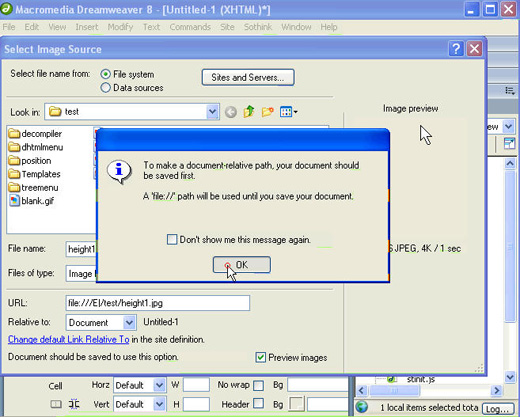This screenshot has width=520, height=417.
Task: Minimize the Dreamweaver window
Action: pyautogui.click(x=471, y=9)
